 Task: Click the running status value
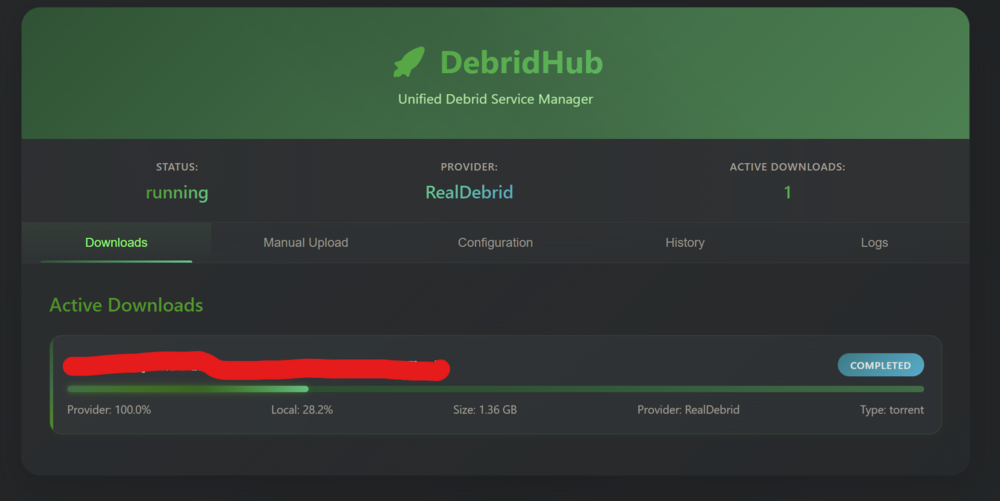tap(177, 192)
